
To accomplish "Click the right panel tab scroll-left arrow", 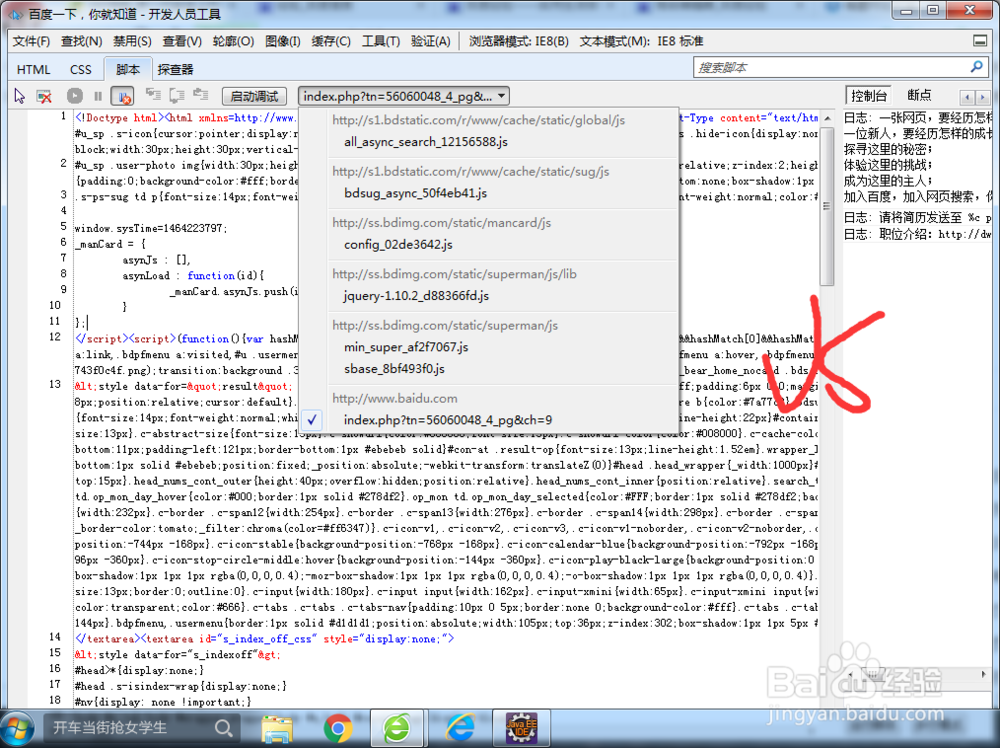I will pyautogui.click(x=967, y=97).
